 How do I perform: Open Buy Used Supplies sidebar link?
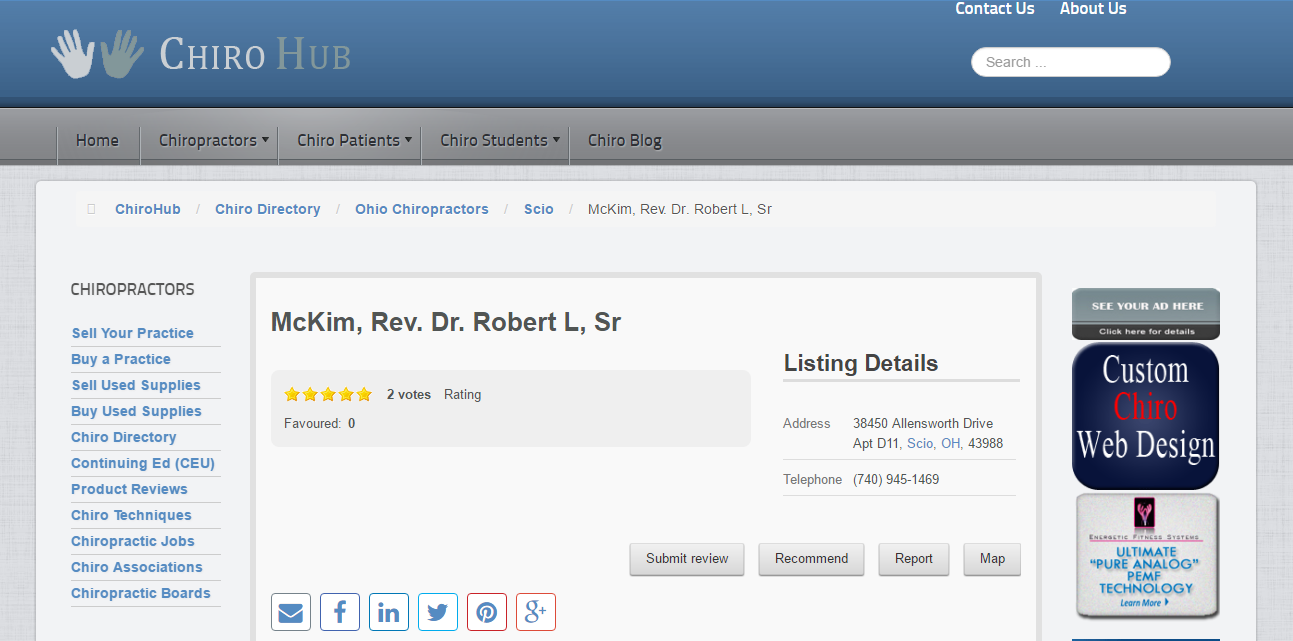[x=136, y=411]
